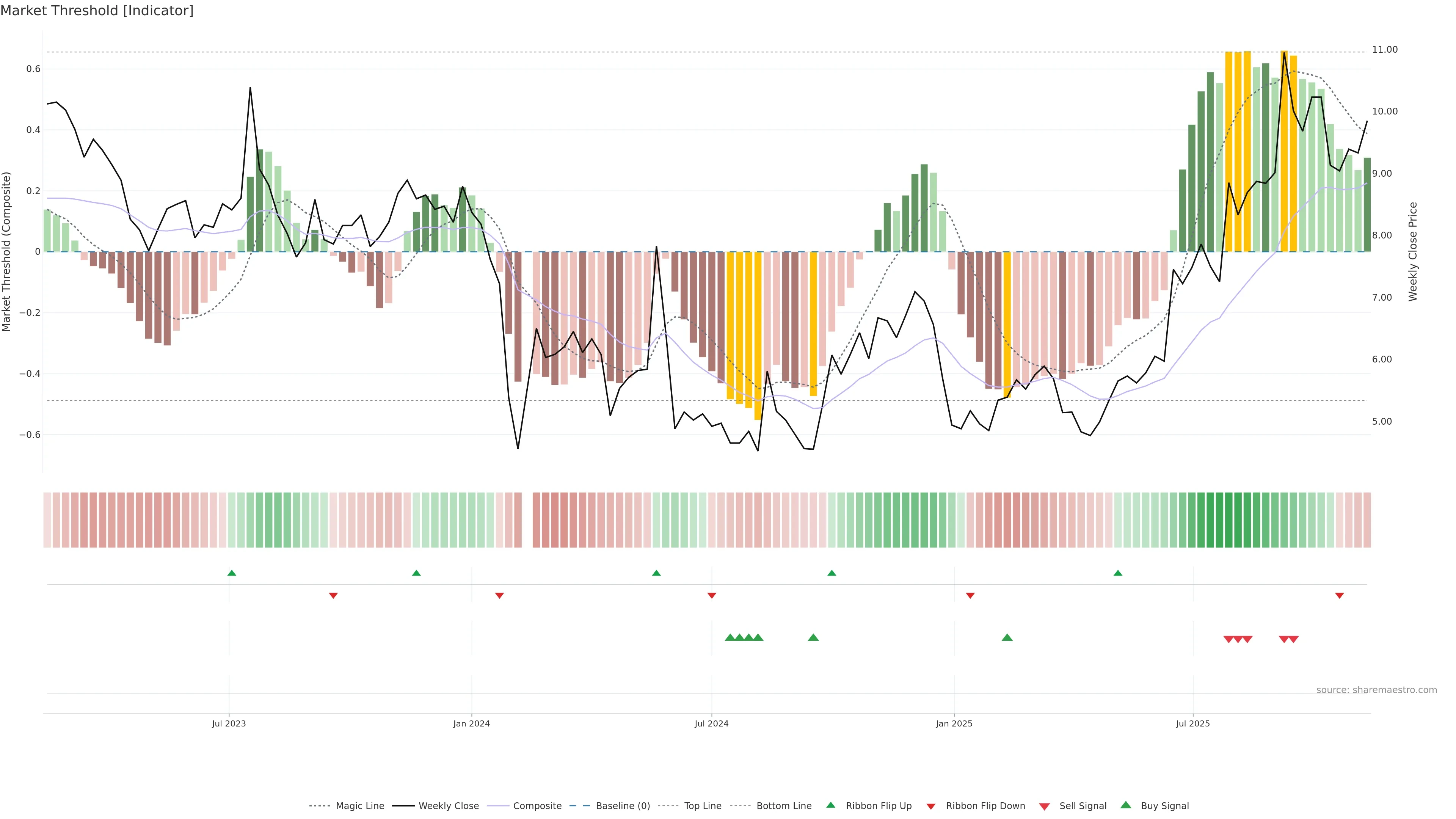Click the Sell Signal legend triangle icon

(x=1044, y=806)
